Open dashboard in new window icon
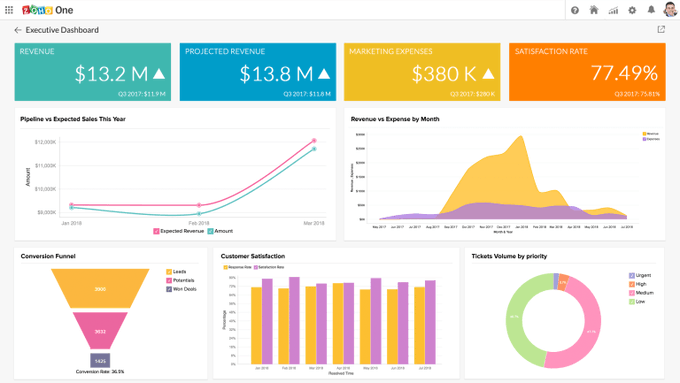Screen dimensions: 680x383 [661, 29]
